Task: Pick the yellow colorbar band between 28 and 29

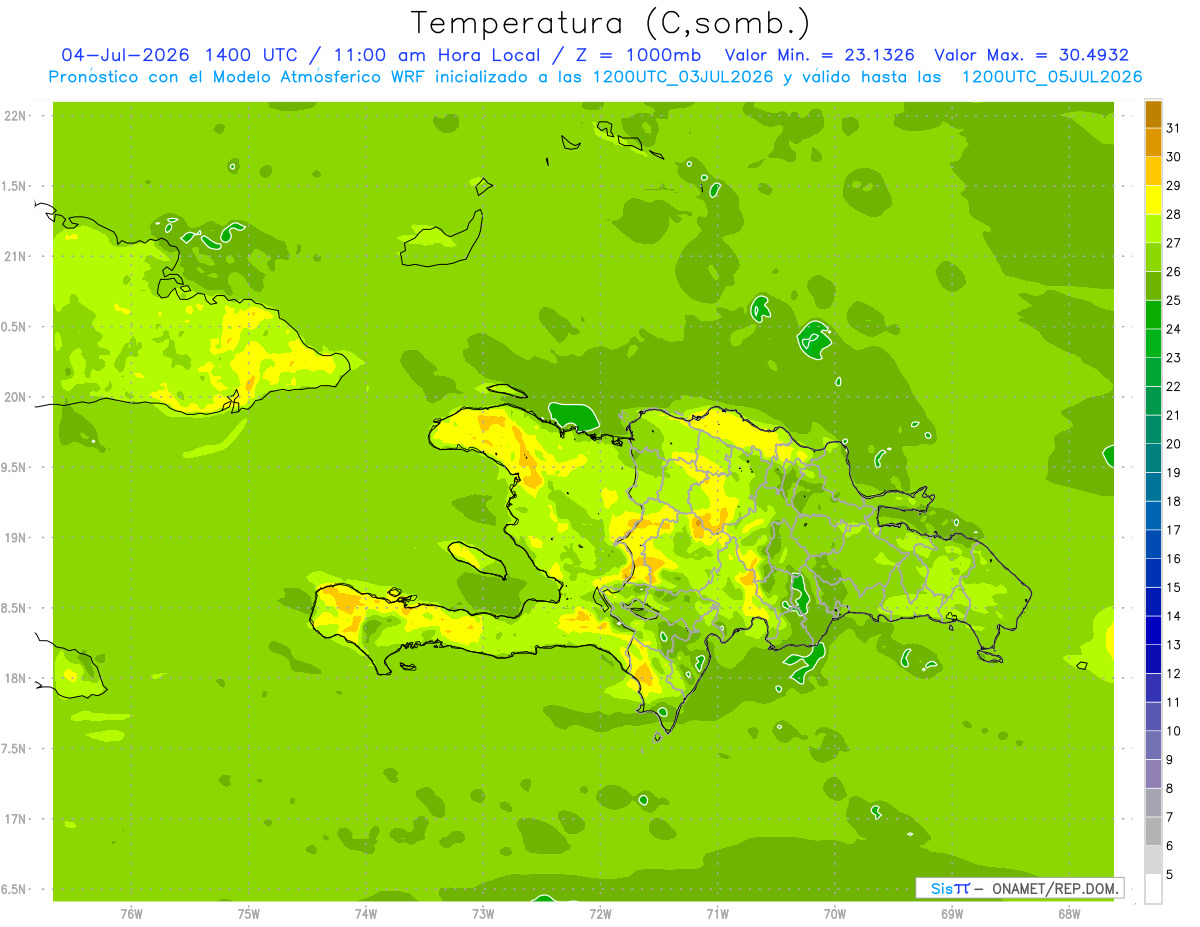Action: (x=1153, y=200)
